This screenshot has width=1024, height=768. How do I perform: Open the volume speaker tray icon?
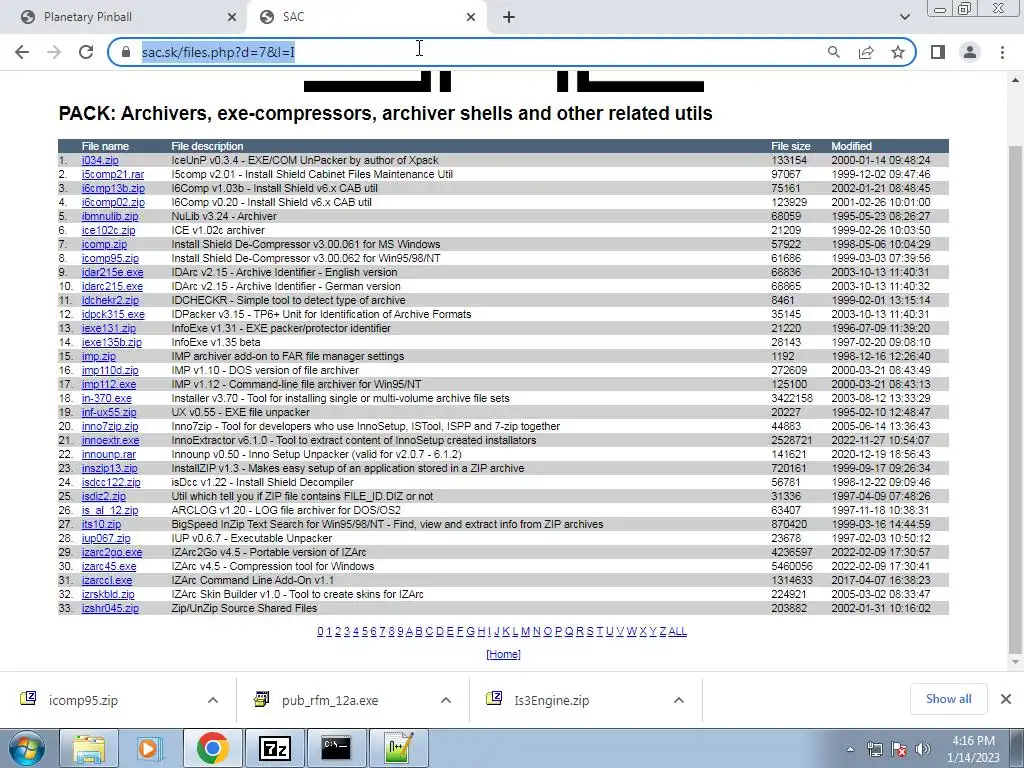[923, 749]
